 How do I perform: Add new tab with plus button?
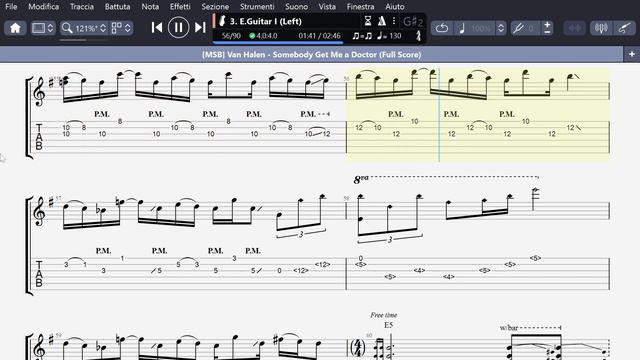tap(632, 54)
